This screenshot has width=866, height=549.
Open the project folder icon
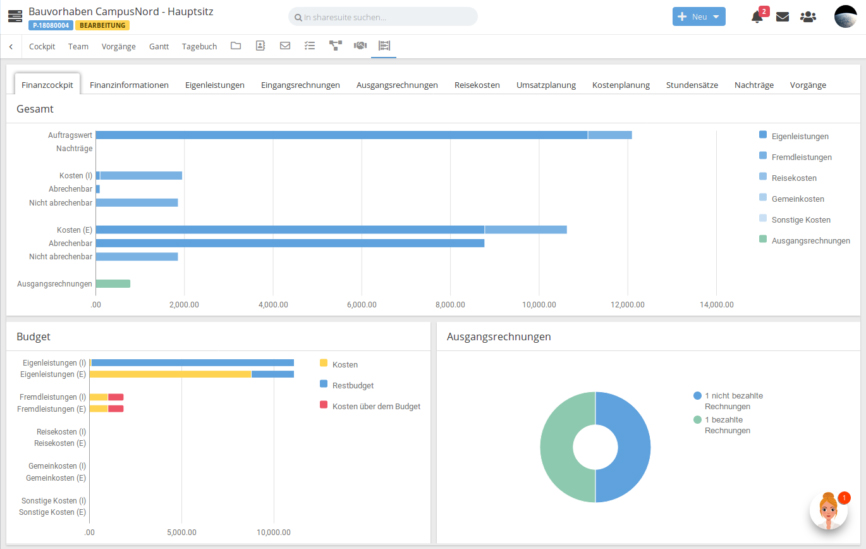coord(236,46)
